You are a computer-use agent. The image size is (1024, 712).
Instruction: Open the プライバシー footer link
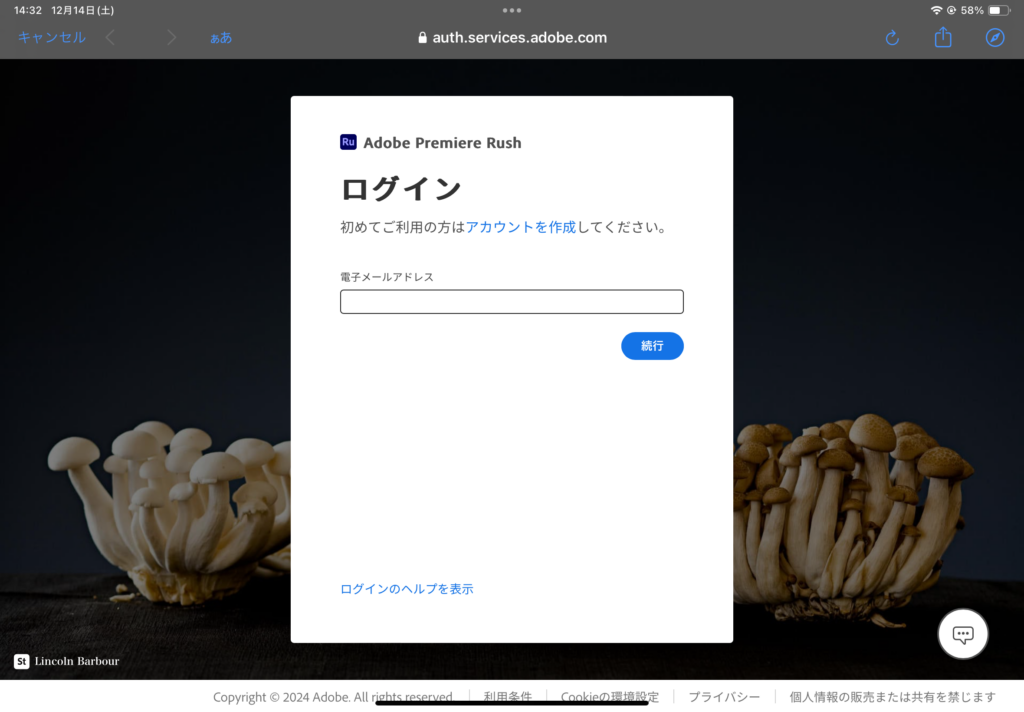tap(724, 697)
